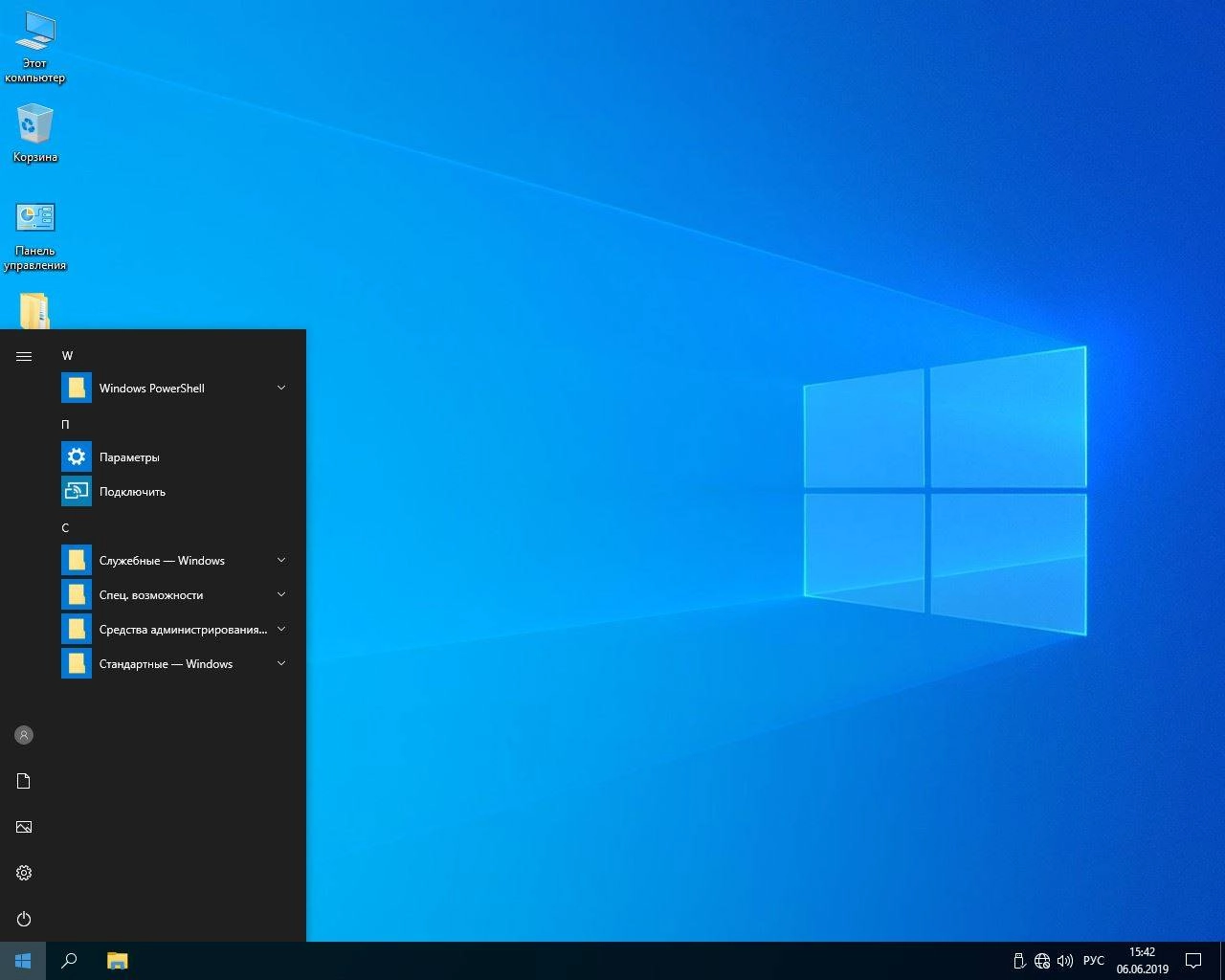Select the Панель управления desktop icon

point(35,235)
